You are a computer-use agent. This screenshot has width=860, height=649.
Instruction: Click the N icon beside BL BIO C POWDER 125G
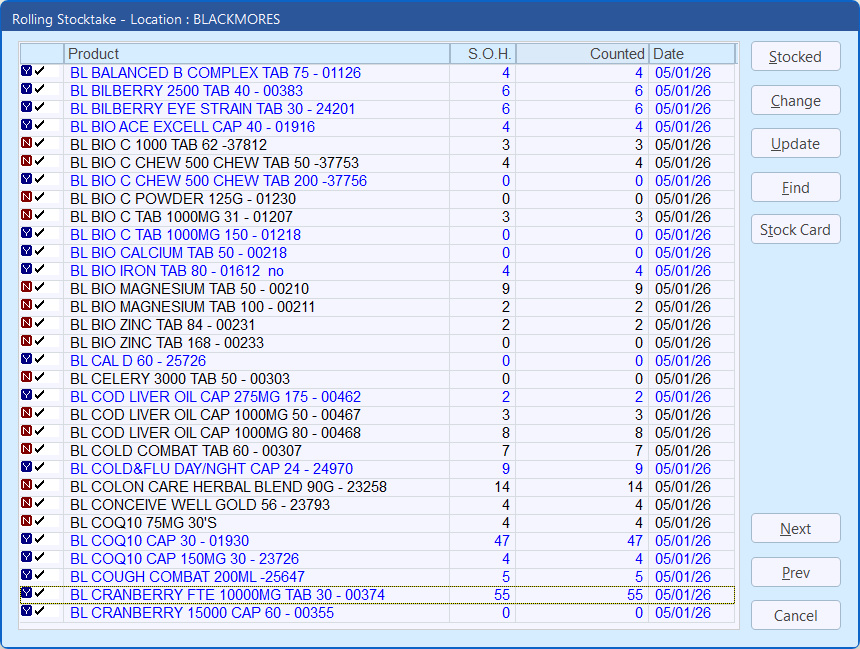(x=26, y=199)
